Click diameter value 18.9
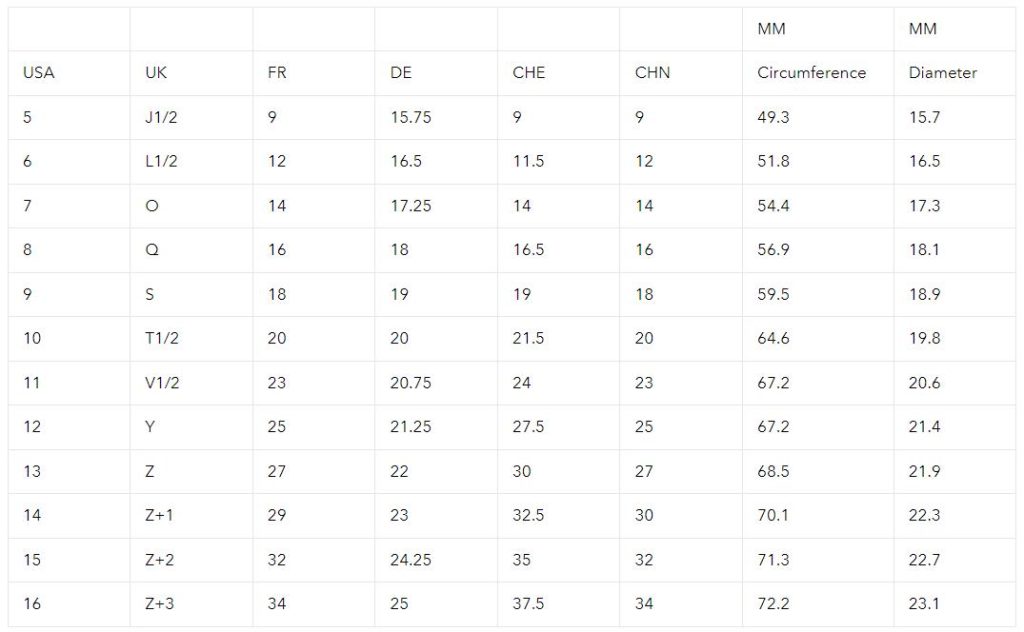The width and height of the screenshot is (1024, 632). (924, 294)
